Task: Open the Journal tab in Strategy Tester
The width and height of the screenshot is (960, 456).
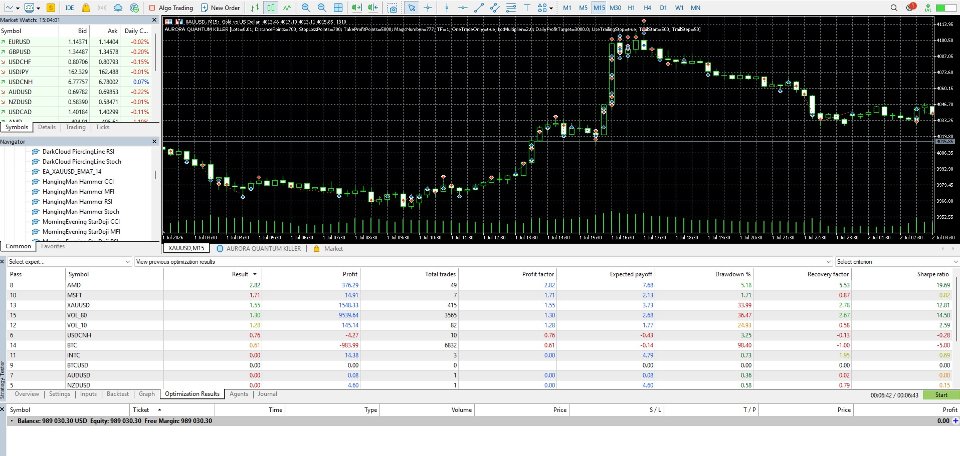Action: tap(267, 394)
